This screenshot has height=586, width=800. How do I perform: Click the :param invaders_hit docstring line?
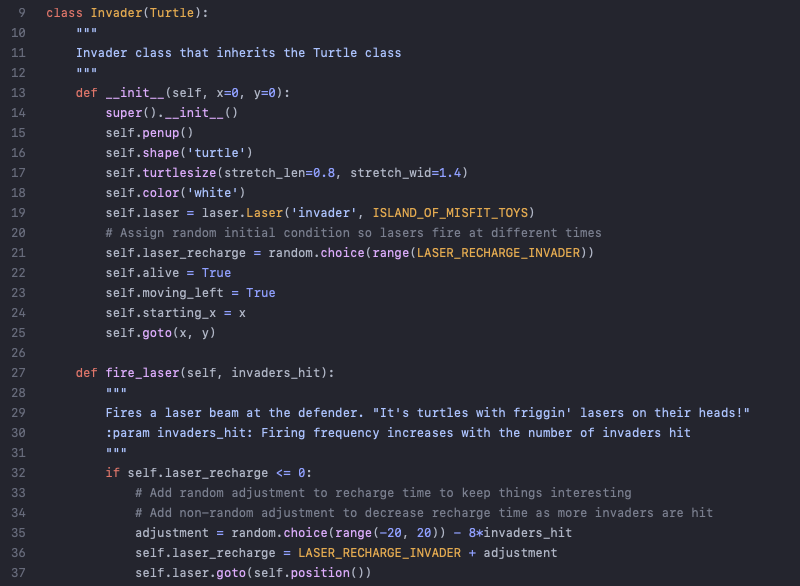click(398, 433)
